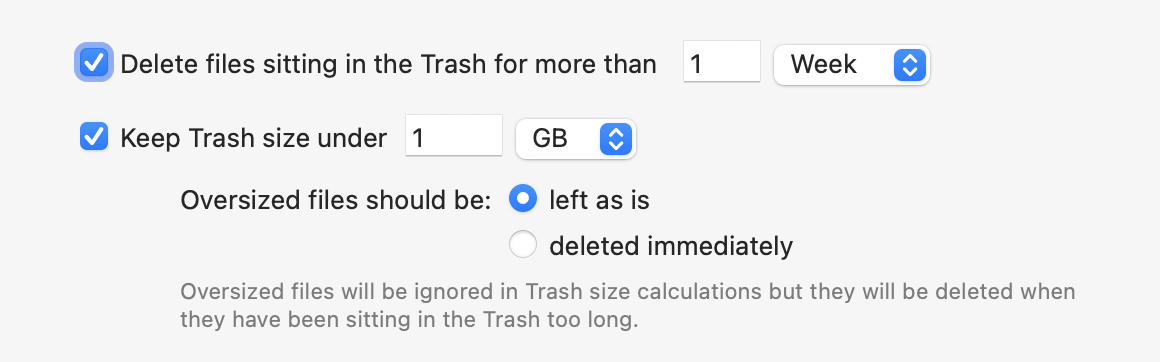Image resolution: width=1160 pixels, height=362 pixels.
Task: Click the blue chevron arrows on Week popup
Action: coord(909,64)
